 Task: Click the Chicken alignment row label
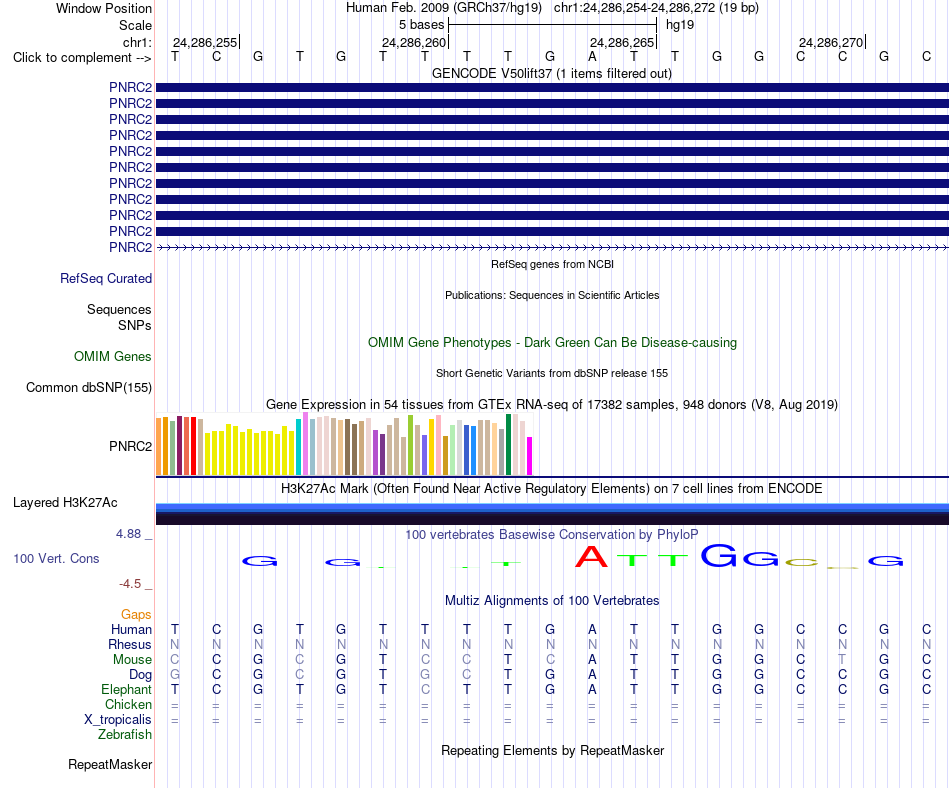point(128,704)
